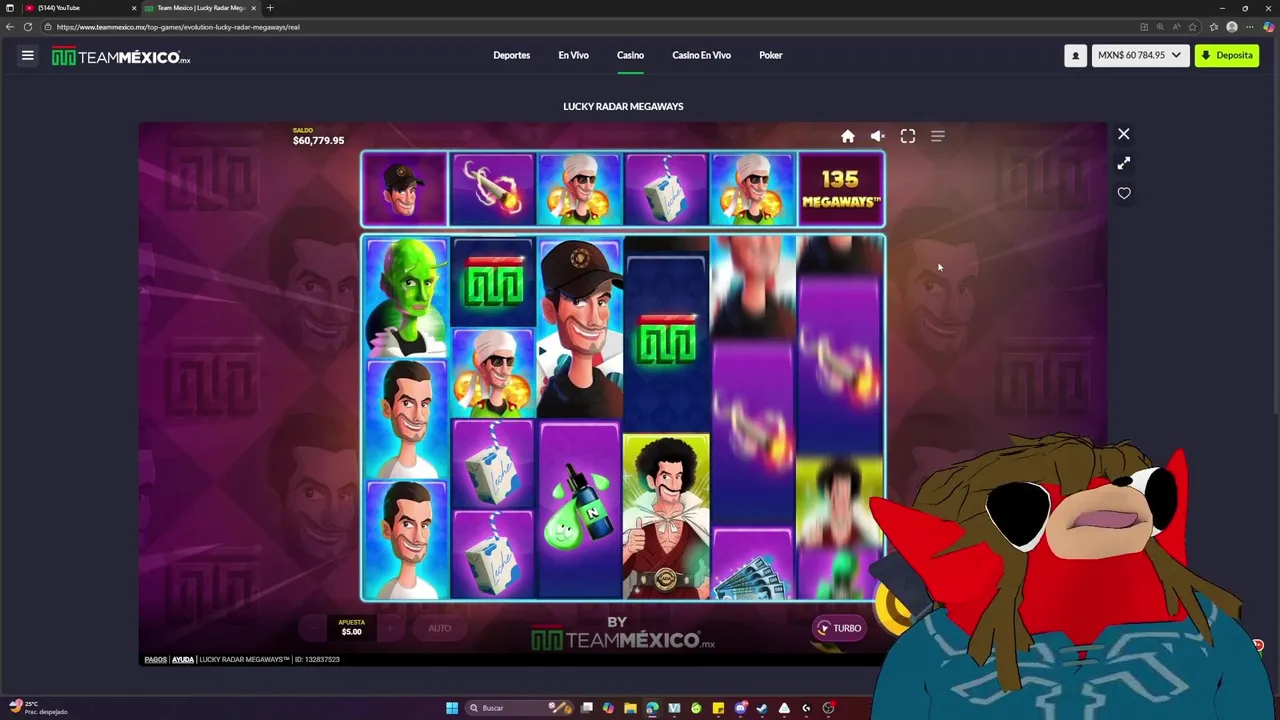This screenshot has height=720, width=1280.
Task: Click the Auto spin button
Action: [x=440, y=628]
